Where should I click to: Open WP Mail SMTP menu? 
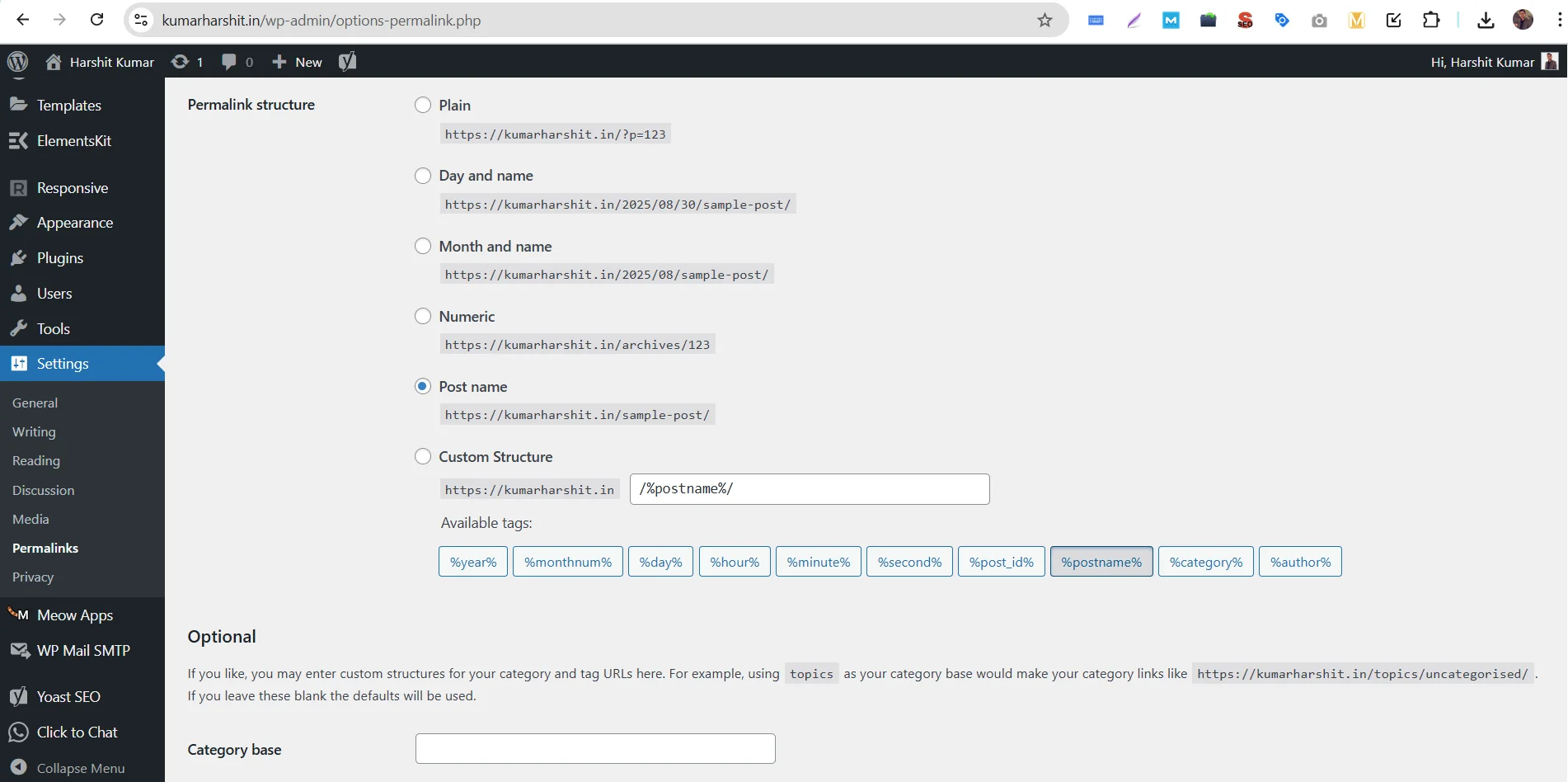(82, 651)
